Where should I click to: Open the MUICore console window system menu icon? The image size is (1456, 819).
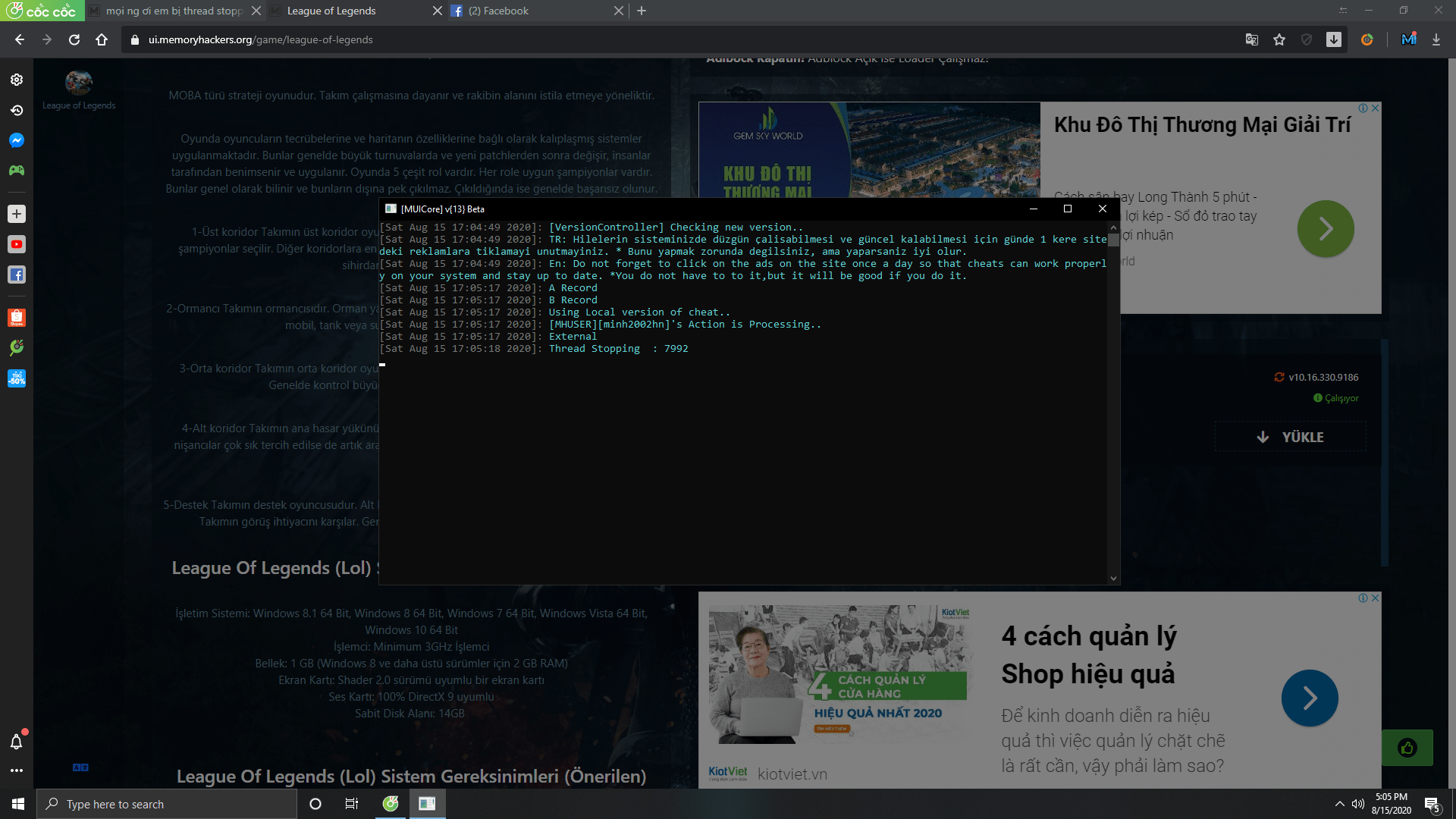[x=391, y=209]
